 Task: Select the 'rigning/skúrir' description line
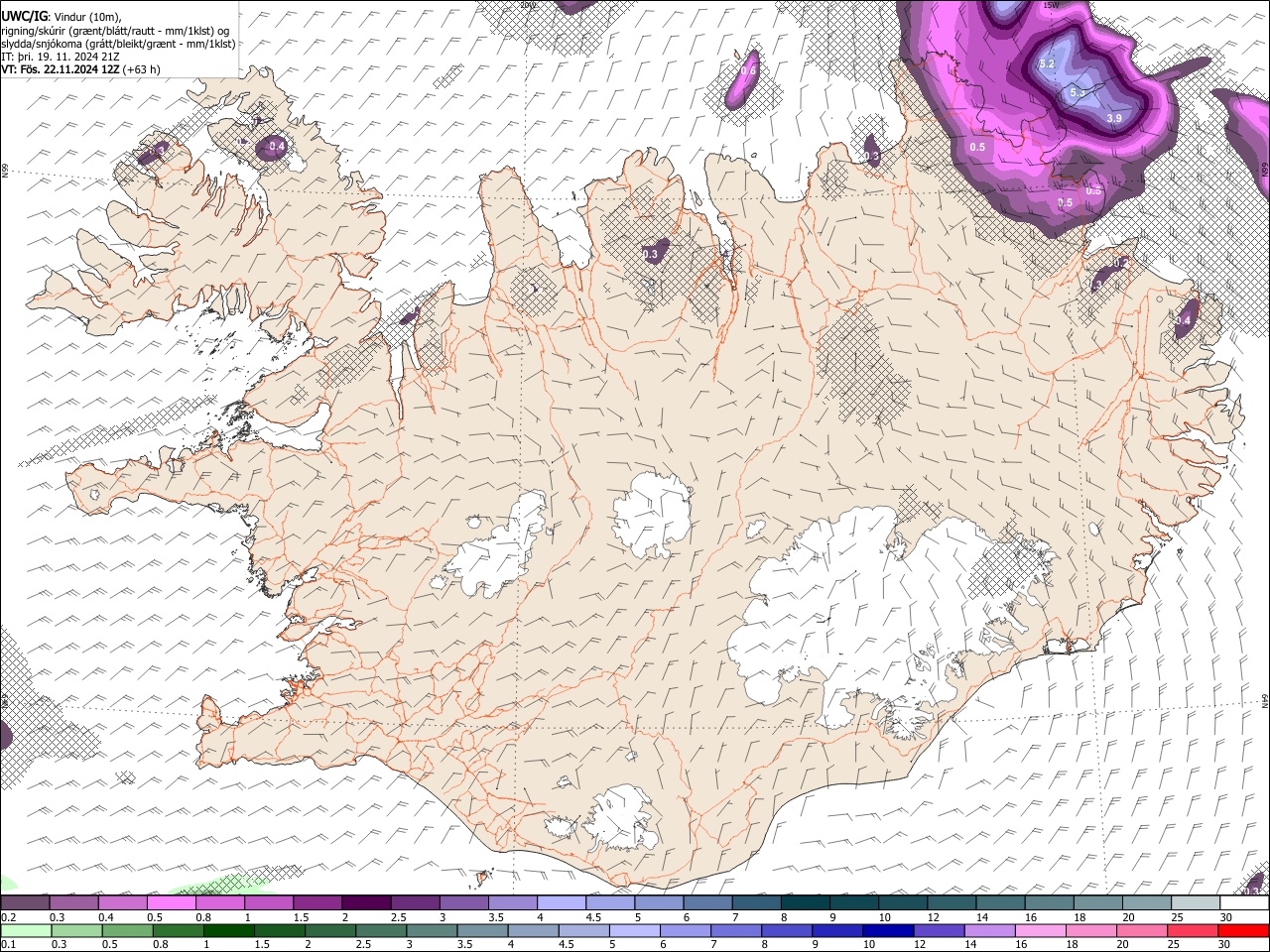click(115, 30)
